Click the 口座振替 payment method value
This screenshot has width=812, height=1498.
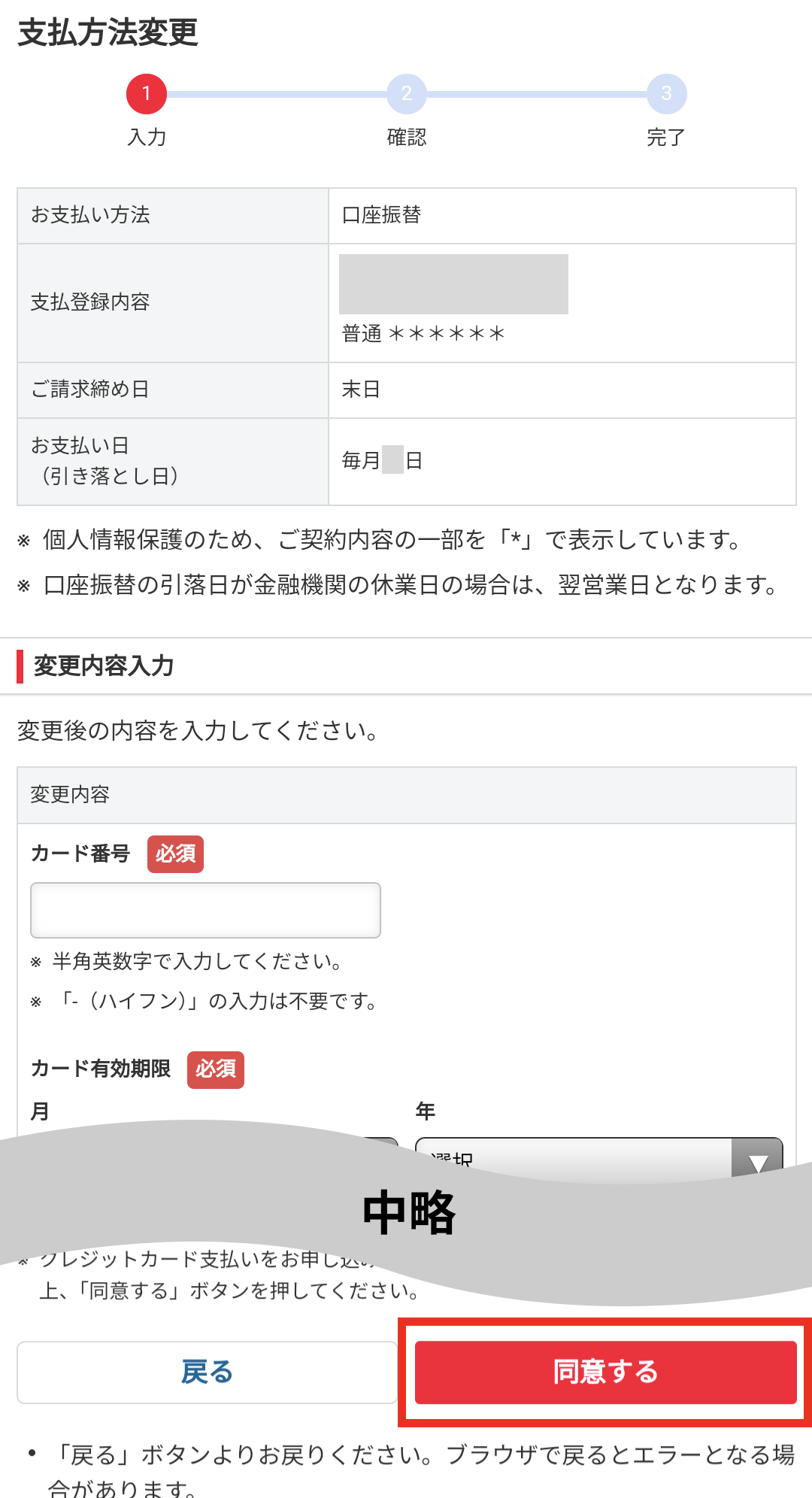coord(381,216)
